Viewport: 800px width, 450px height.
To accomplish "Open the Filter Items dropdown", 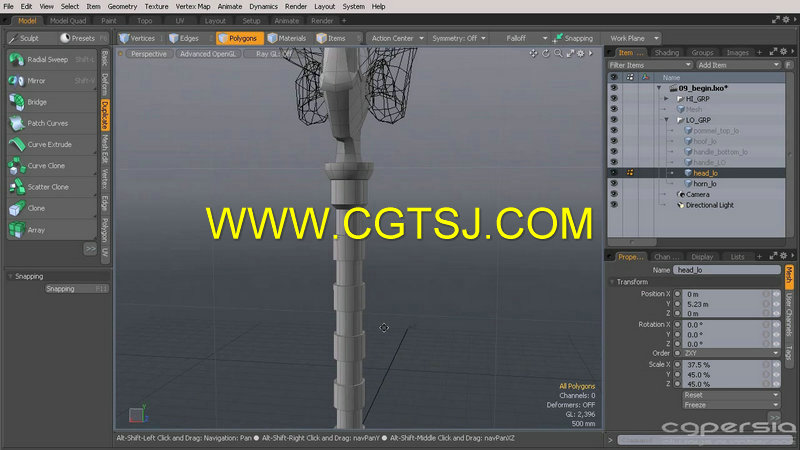I will pyautogui.click(x=650, y=65).
